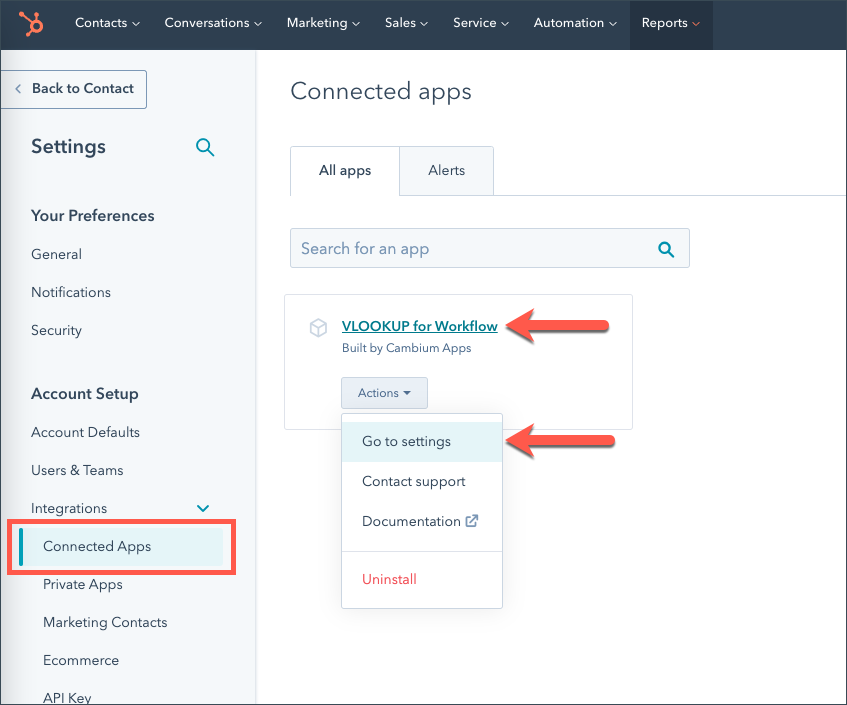The image size is (847, 705).
Task: Collapse the Integrations section chevron
Action: 203,508
